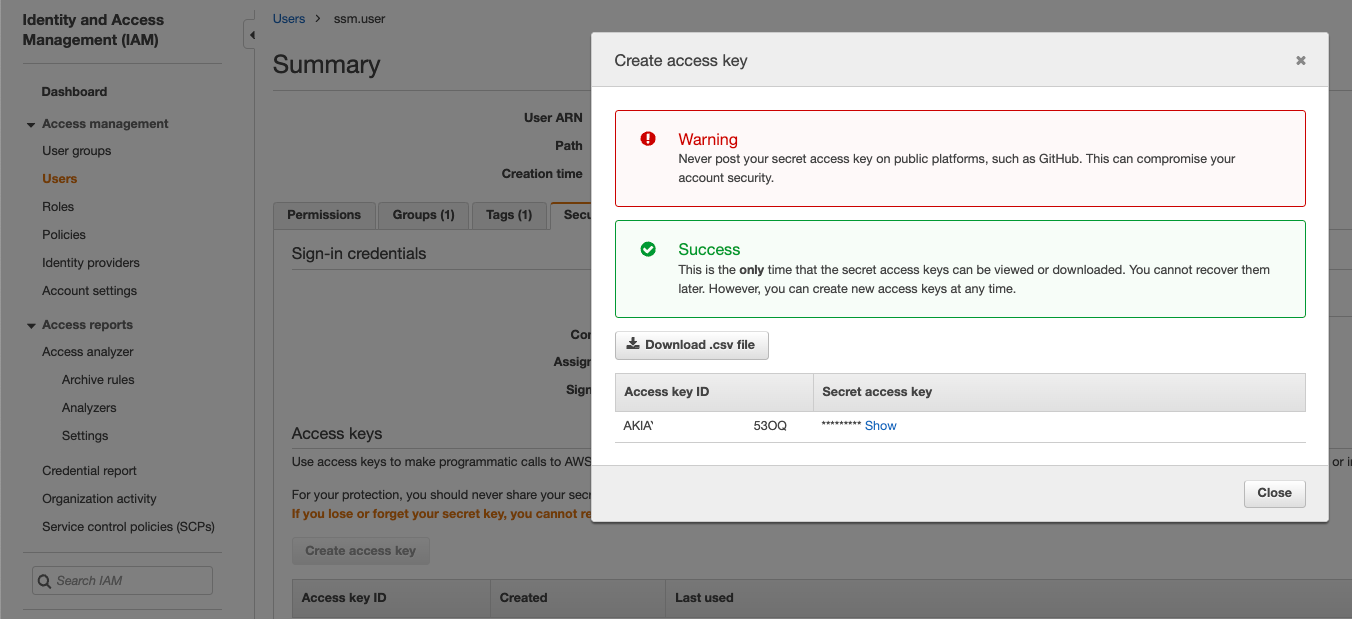
Task: Open the Groups (1) tab
Action: pyautogui.click(x=423, y=214)
